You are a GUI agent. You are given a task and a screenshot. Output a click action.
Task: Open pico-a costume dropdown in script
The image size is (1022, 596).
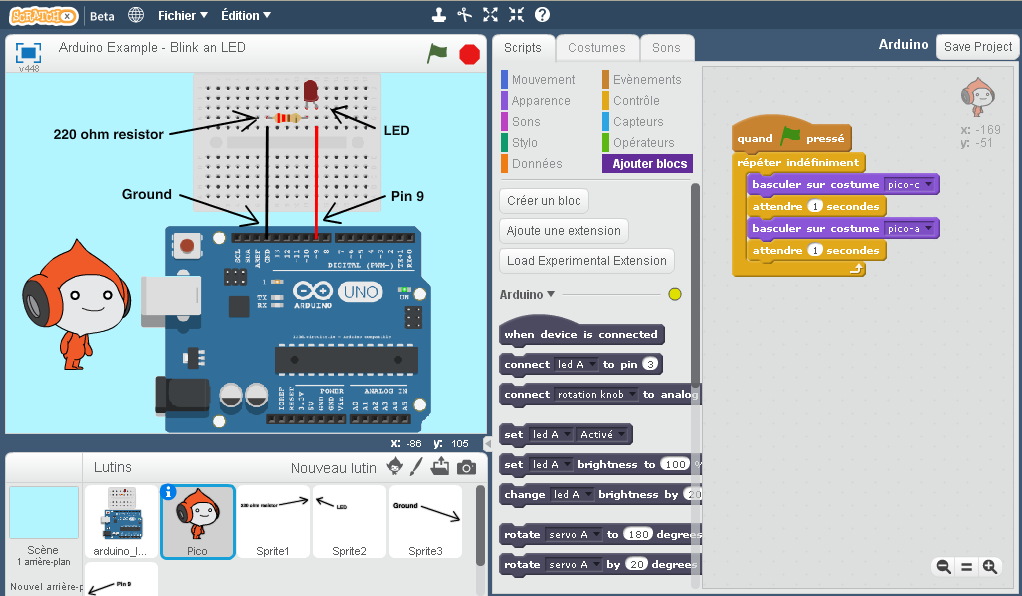coord(910,228)
